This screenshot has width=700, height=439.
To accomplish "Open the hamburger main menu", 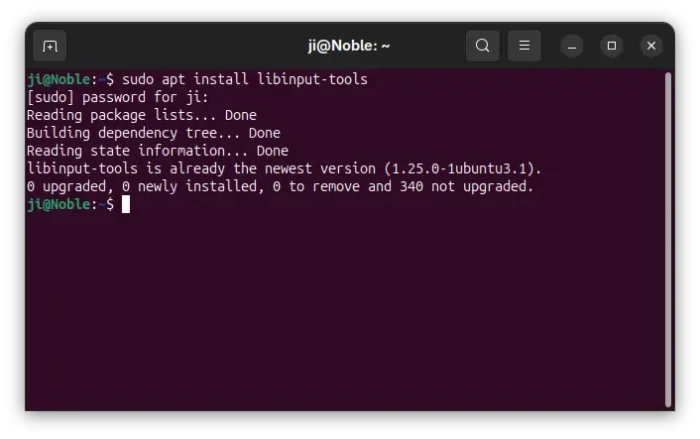I will 524,46.
